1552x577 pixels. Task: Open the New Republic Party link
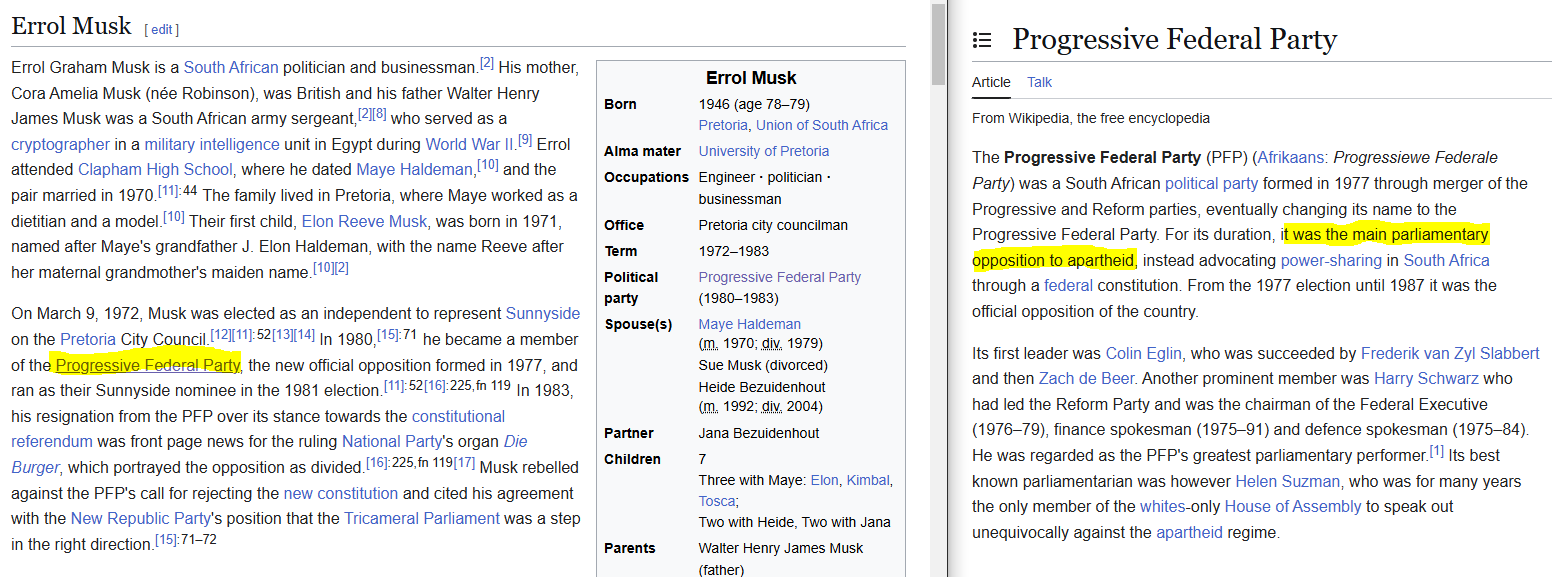(141, 518)
